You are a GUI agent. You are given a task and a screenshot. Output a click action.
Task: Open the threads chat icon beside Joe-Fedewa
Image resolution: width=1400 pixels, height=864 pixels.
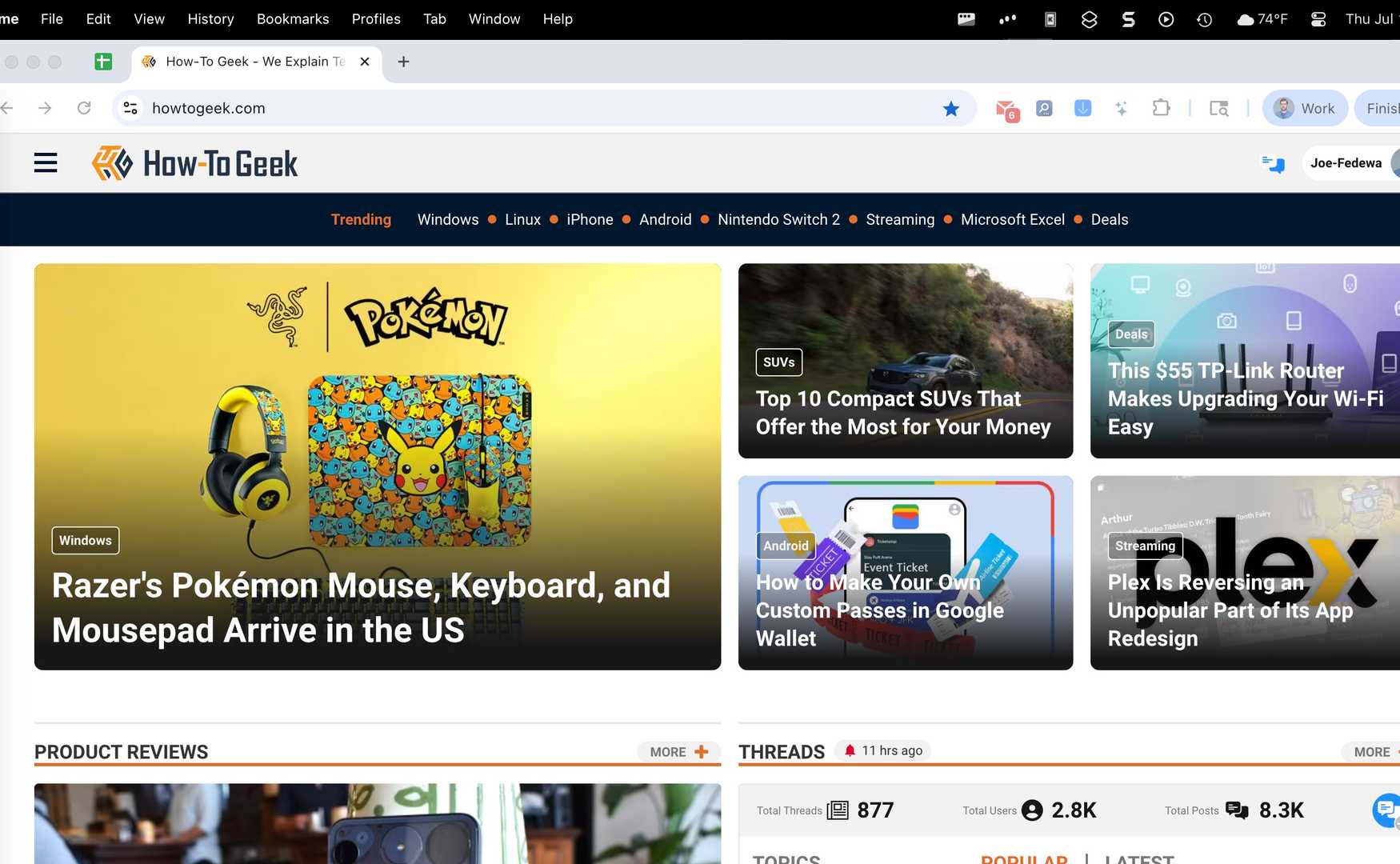tap(1273, 163)
